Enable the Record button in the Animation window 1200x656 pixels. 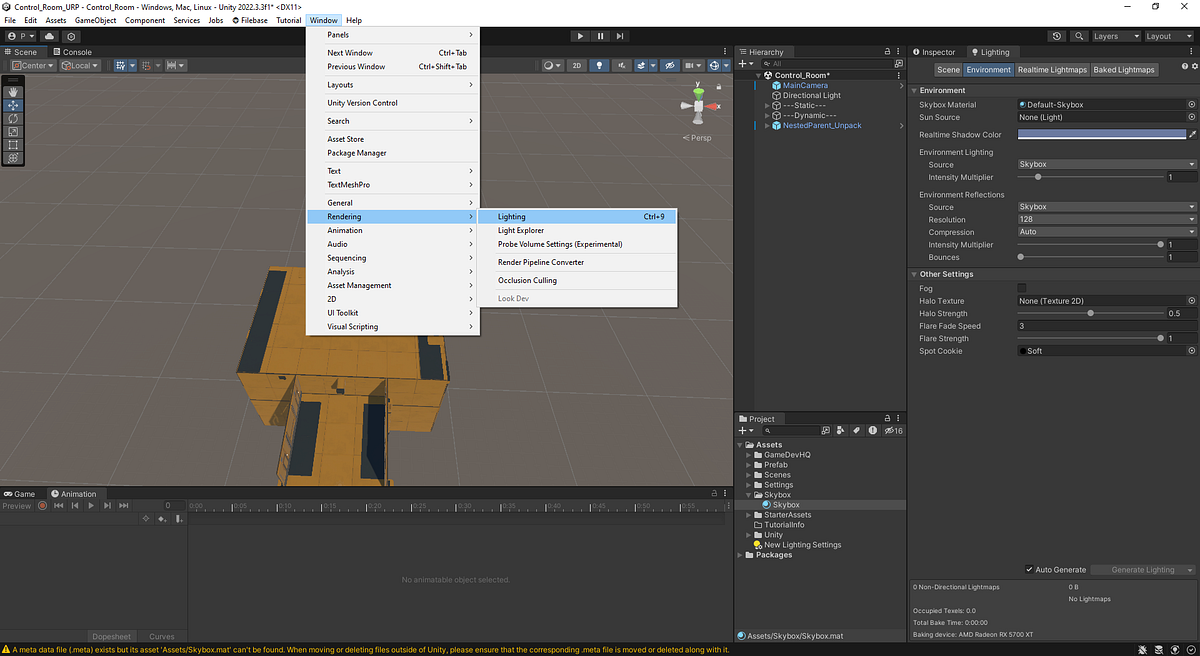click(41, 506)
